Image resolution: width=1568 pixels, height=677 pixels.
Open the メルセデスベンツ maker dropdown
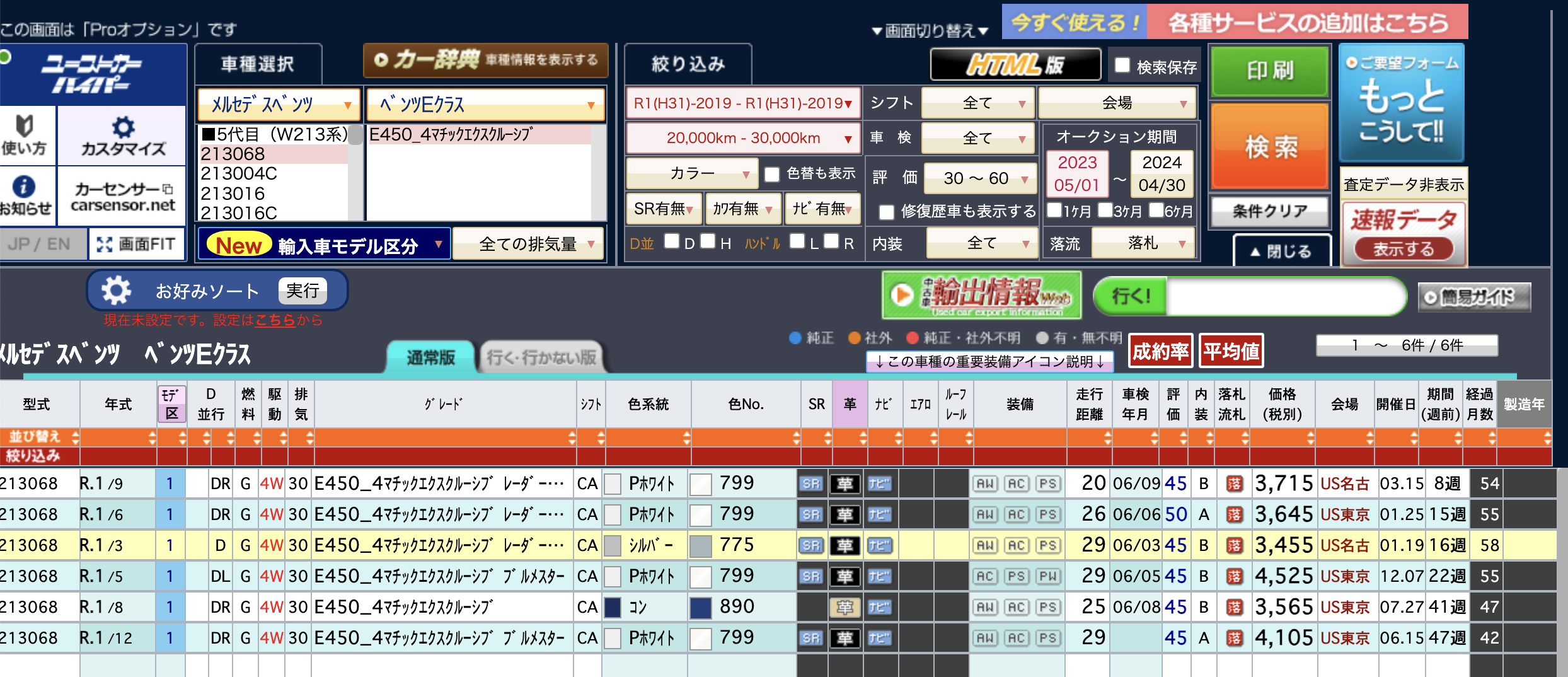pos(279,104)
